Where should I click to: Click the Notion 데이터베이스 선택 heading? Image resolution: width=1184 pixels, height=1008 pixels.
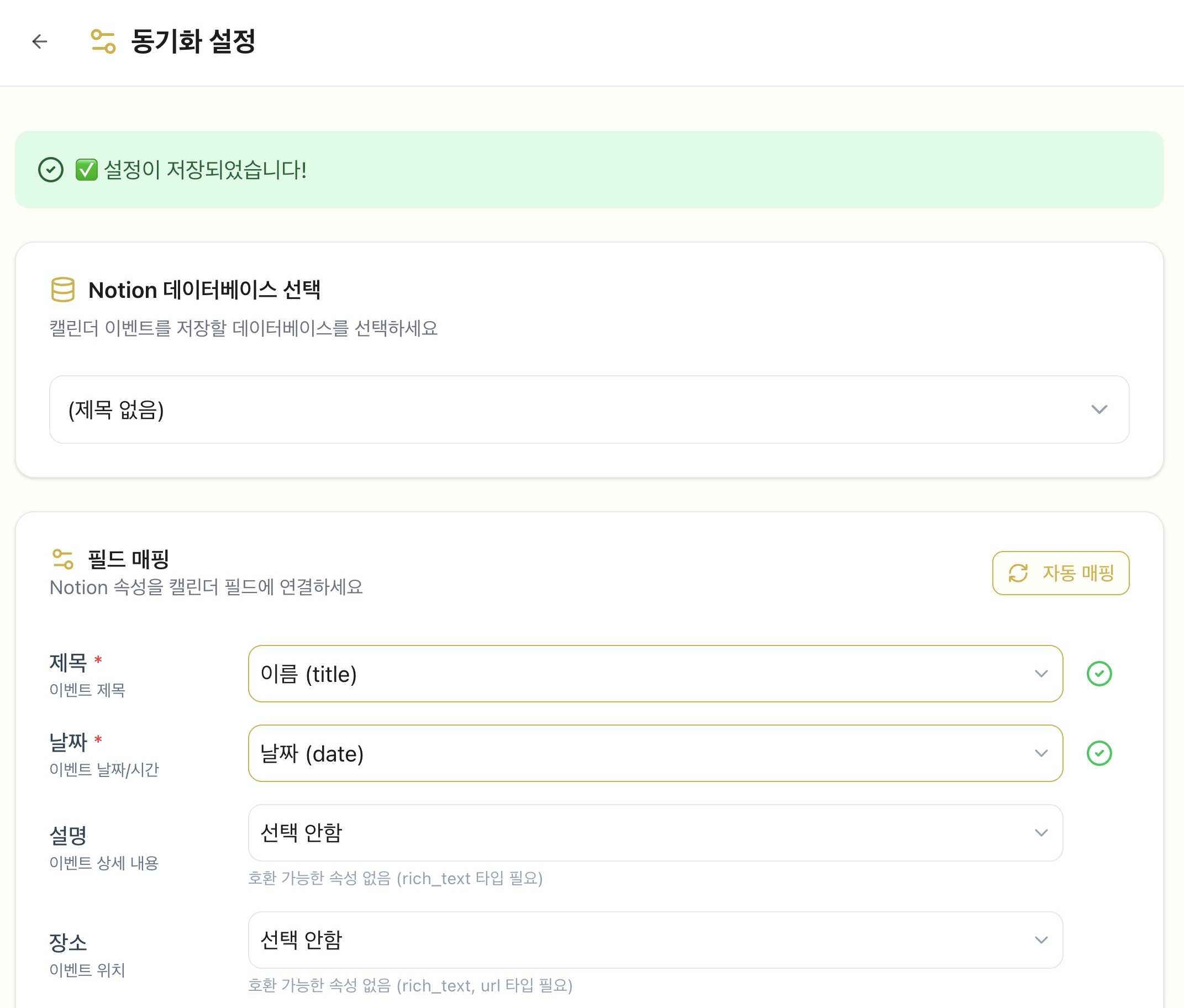click(x=204, y=290)
